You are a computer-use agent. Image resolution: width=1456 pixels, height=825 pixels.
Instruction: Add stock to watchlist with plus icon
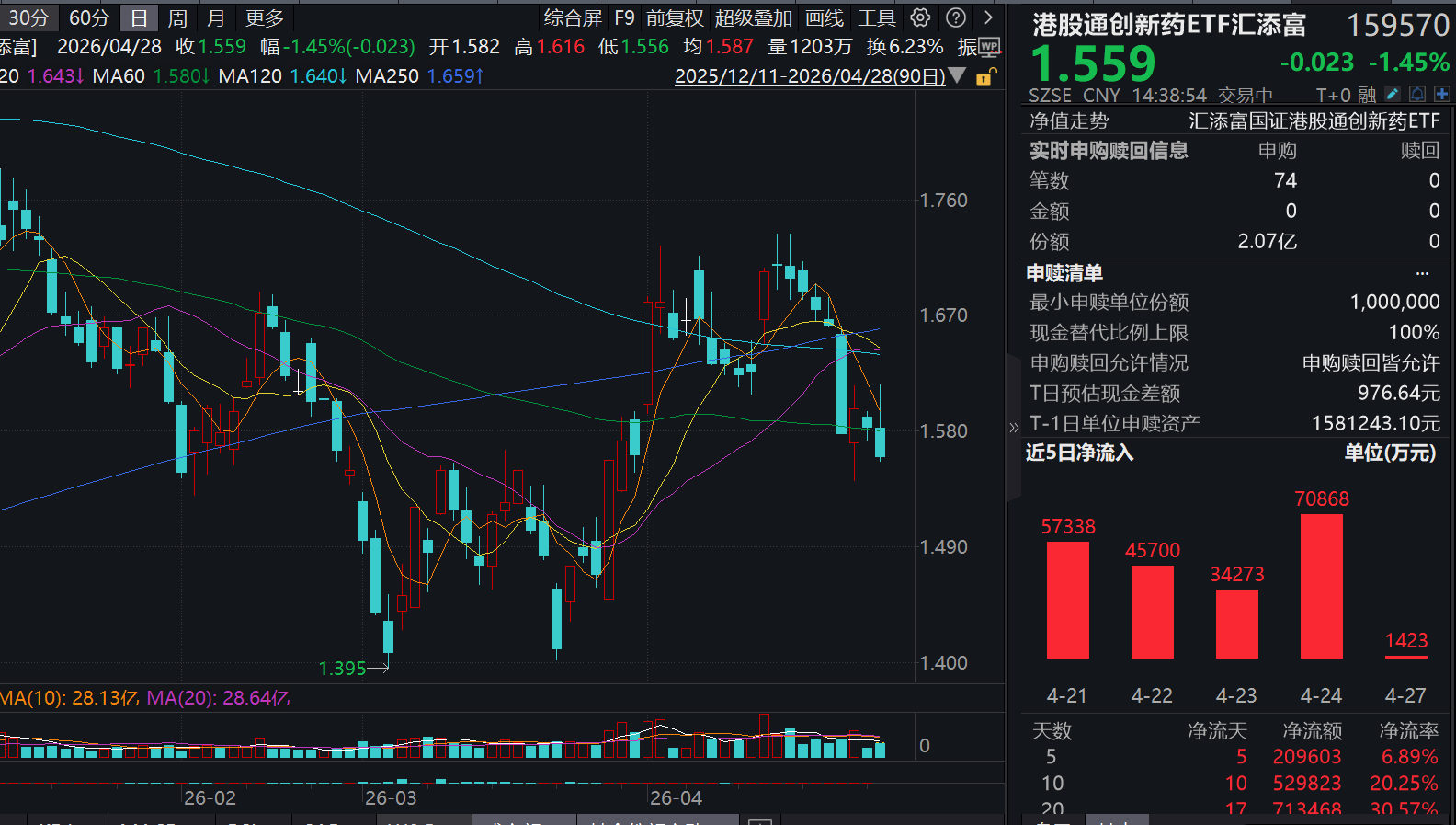pyautogui.click(x=1441, y=94)
